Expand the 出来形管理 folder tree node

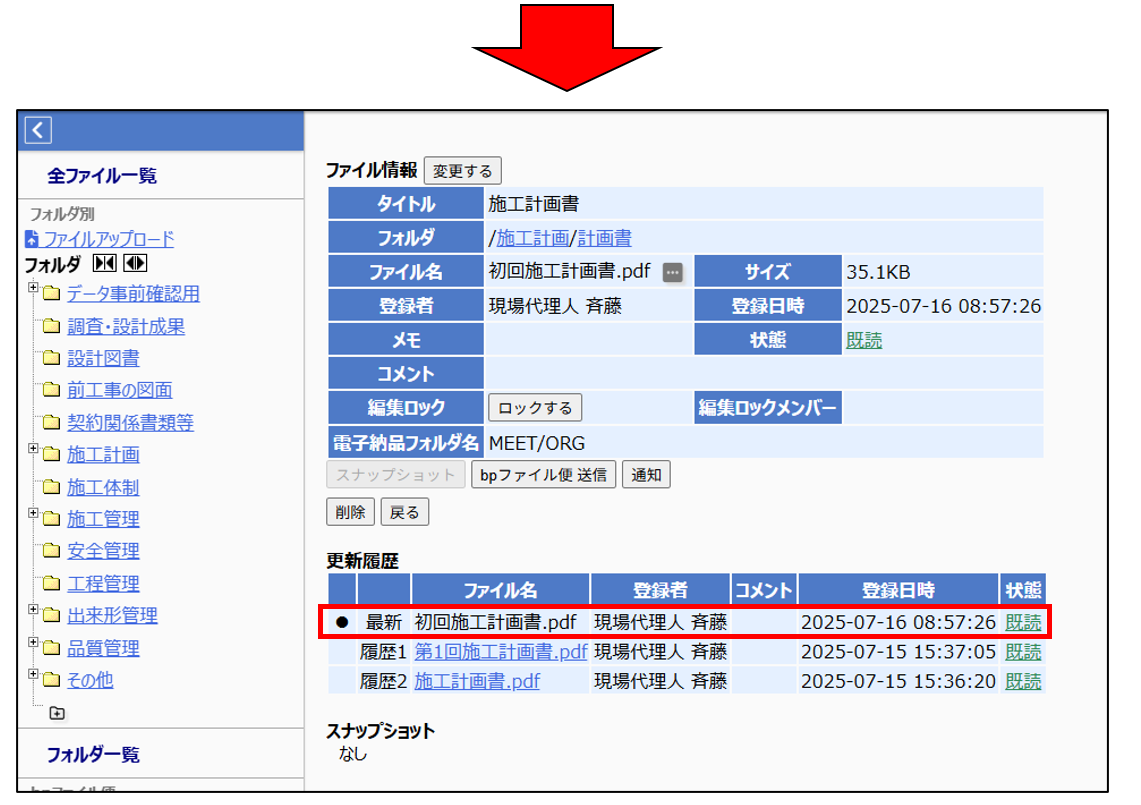click(x=33, y=610)
